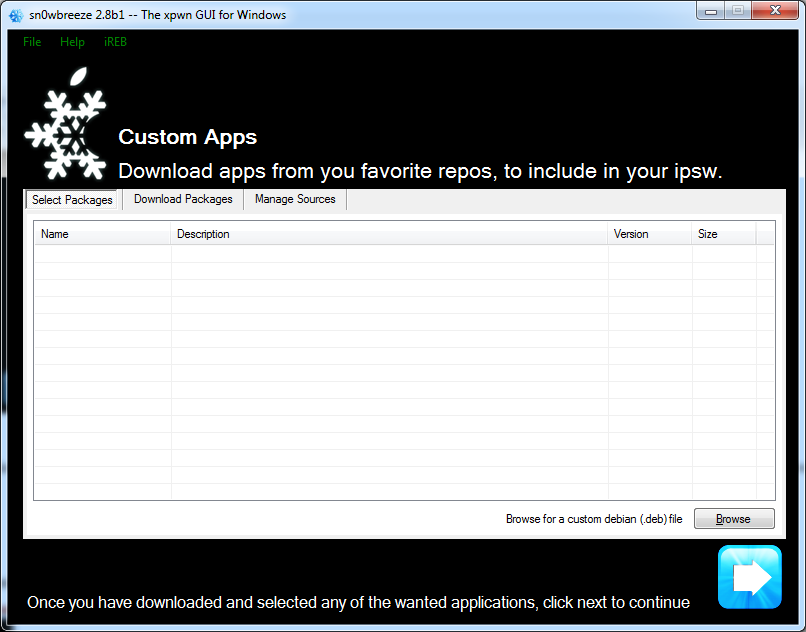806x632 pixels.
Task: Switch to the Manage Sources tab
Action: (295, 199)
